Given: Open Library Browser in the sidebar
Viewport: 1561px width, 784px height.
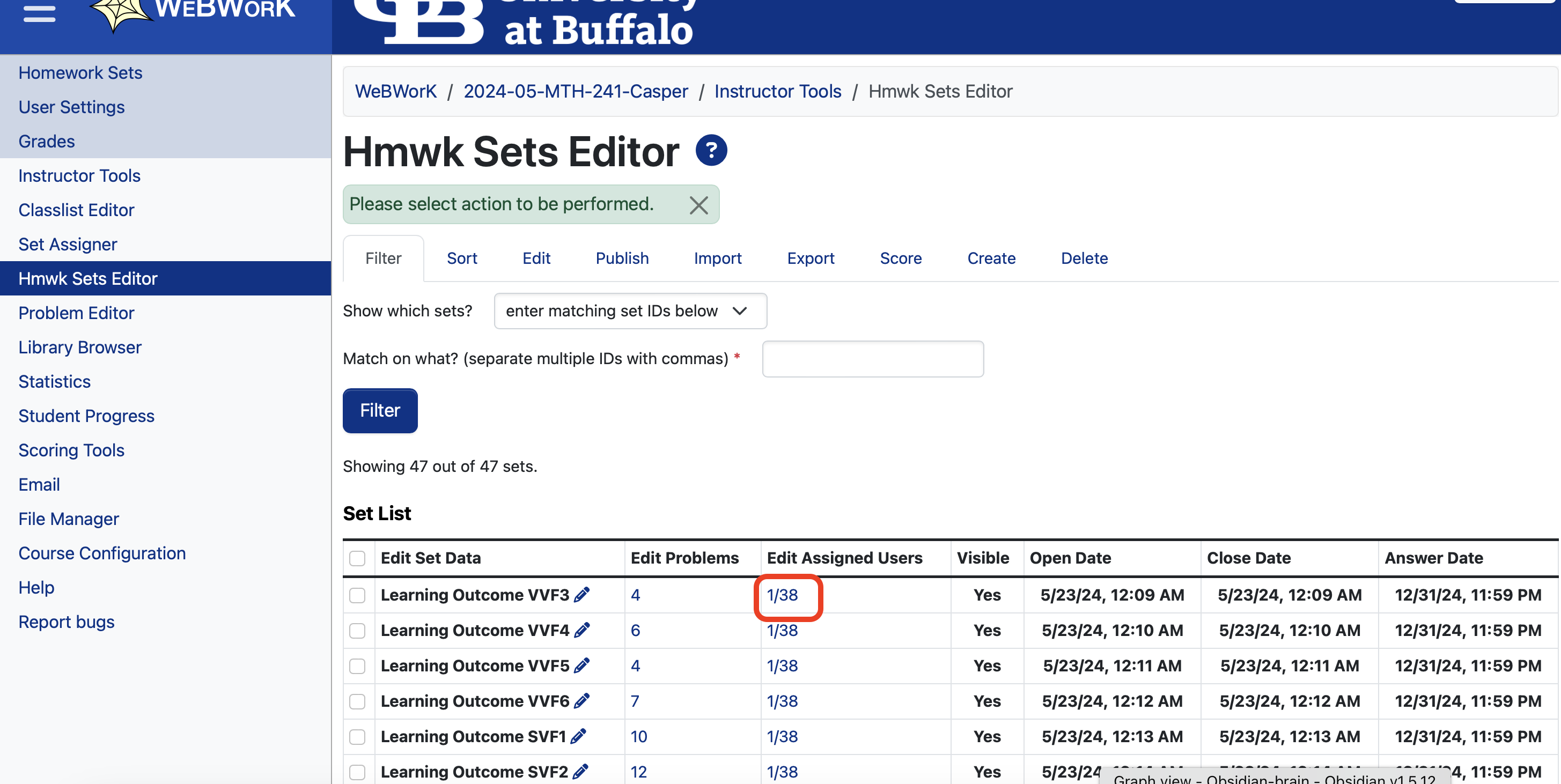Looking at the screenshot, I should (x=79, y=347).
